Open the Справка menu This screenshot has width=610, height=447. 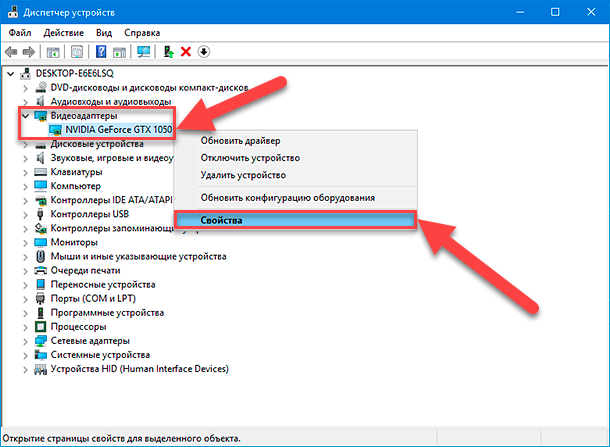(x=142, y=33)
